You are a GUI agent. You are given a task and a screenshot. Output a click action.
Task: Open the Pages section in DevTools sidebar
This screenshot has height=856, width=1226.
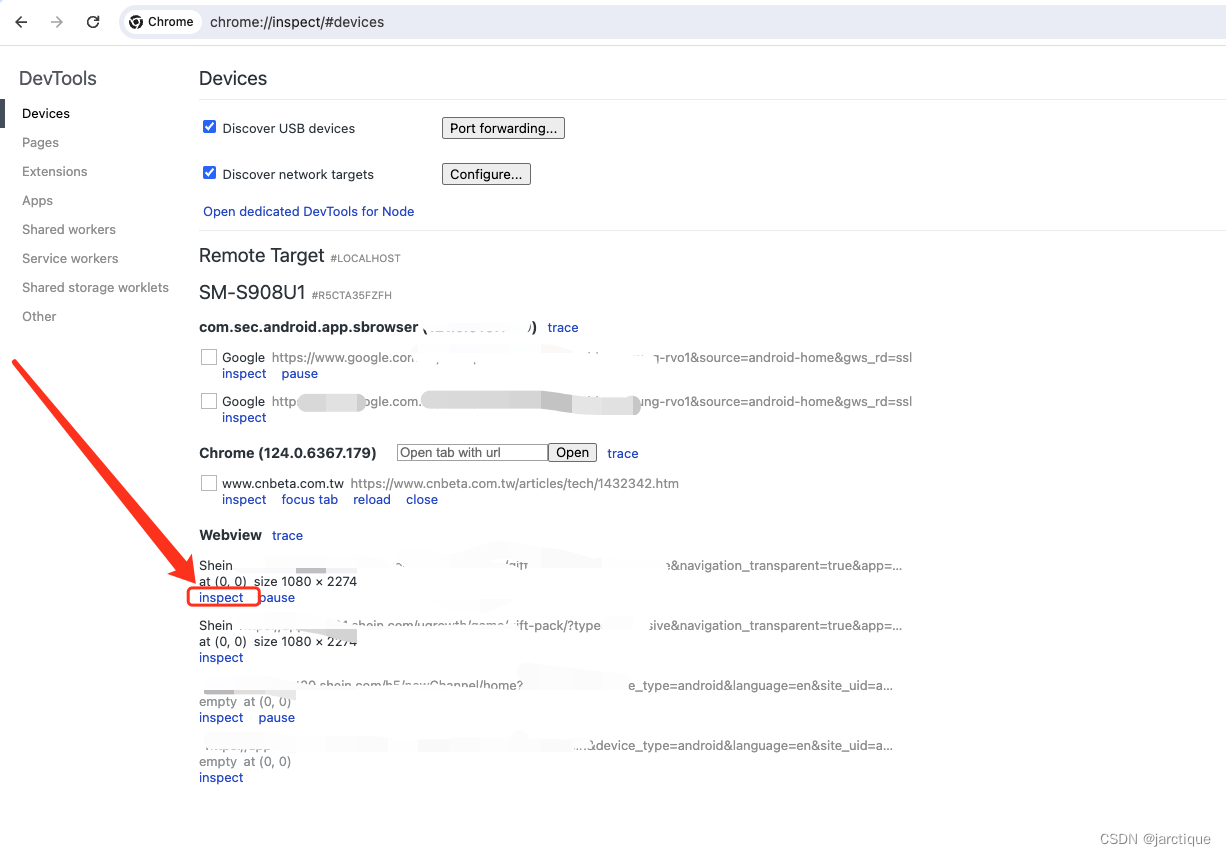40,142
